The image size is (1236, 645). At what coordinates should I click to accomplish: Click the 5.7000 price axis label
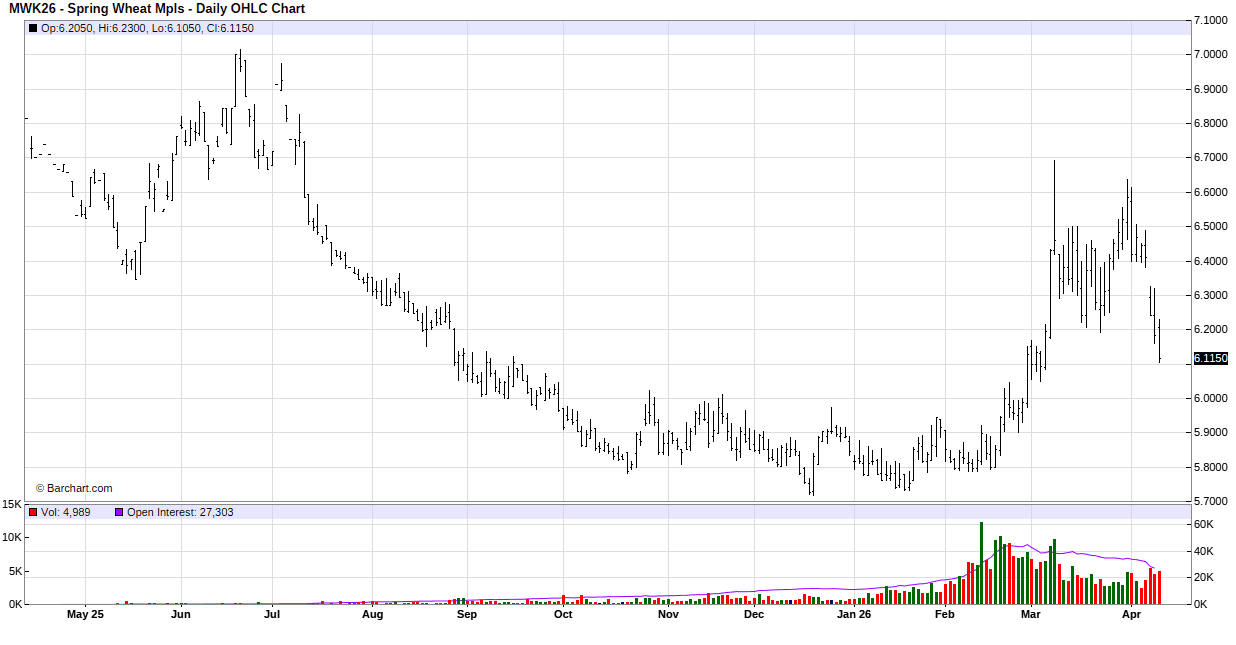[1210, 501]
